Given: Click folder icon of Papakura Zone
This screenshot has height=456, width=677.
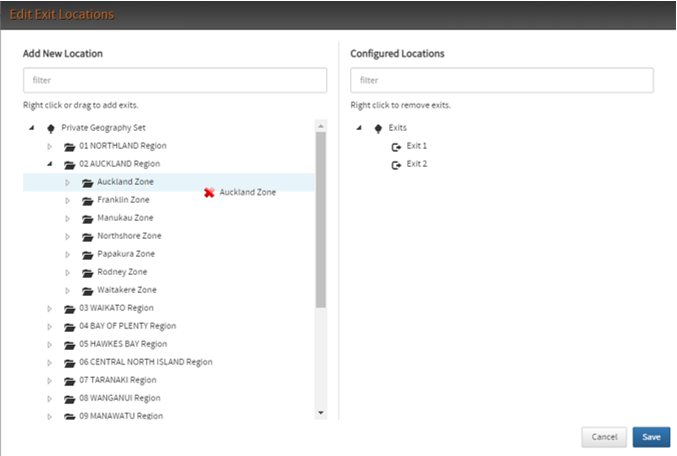Looking at the screenshot, I should tap(87, 255).
